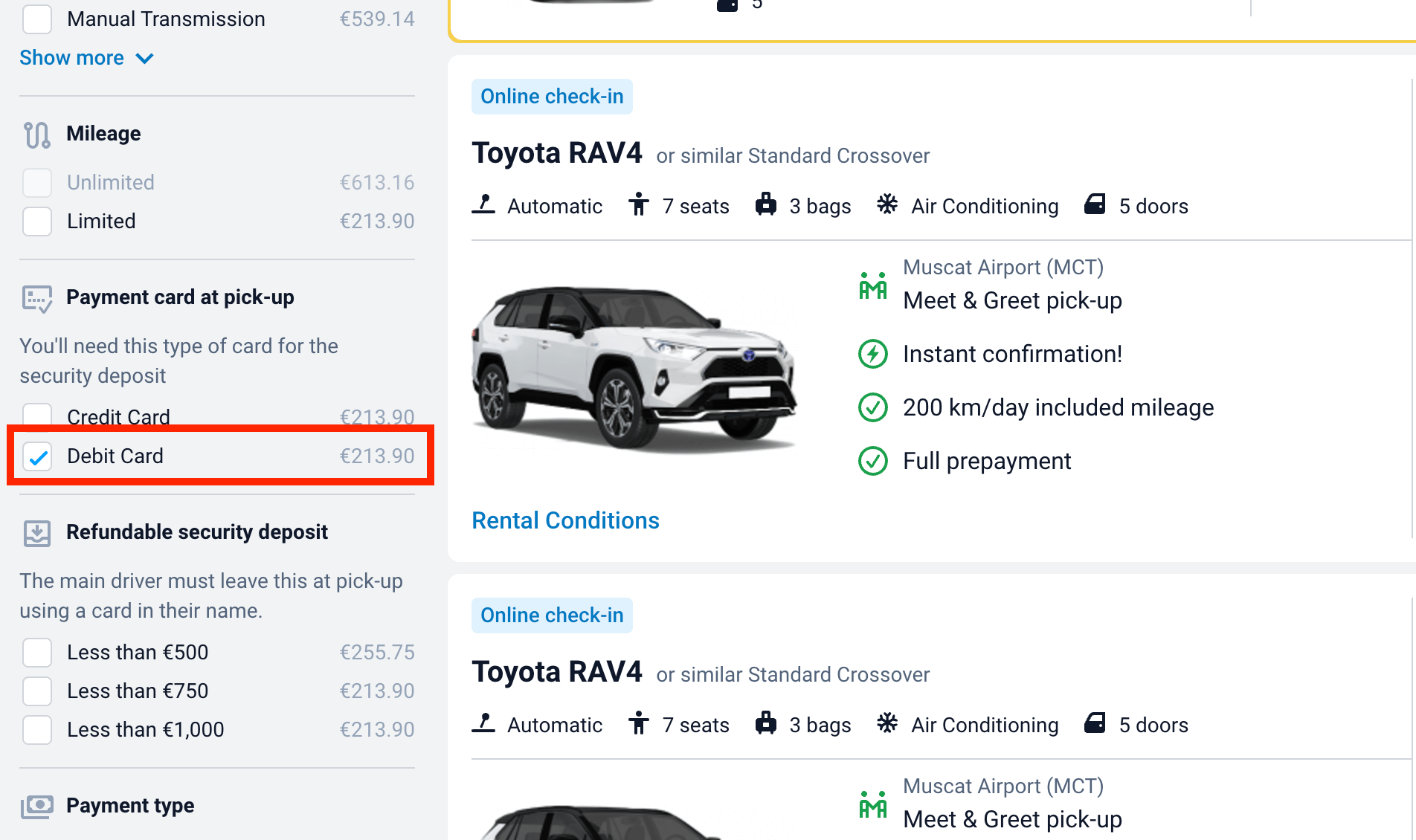Click 'Muscat Airport (MCT)' text in second card

[1003, 786]
